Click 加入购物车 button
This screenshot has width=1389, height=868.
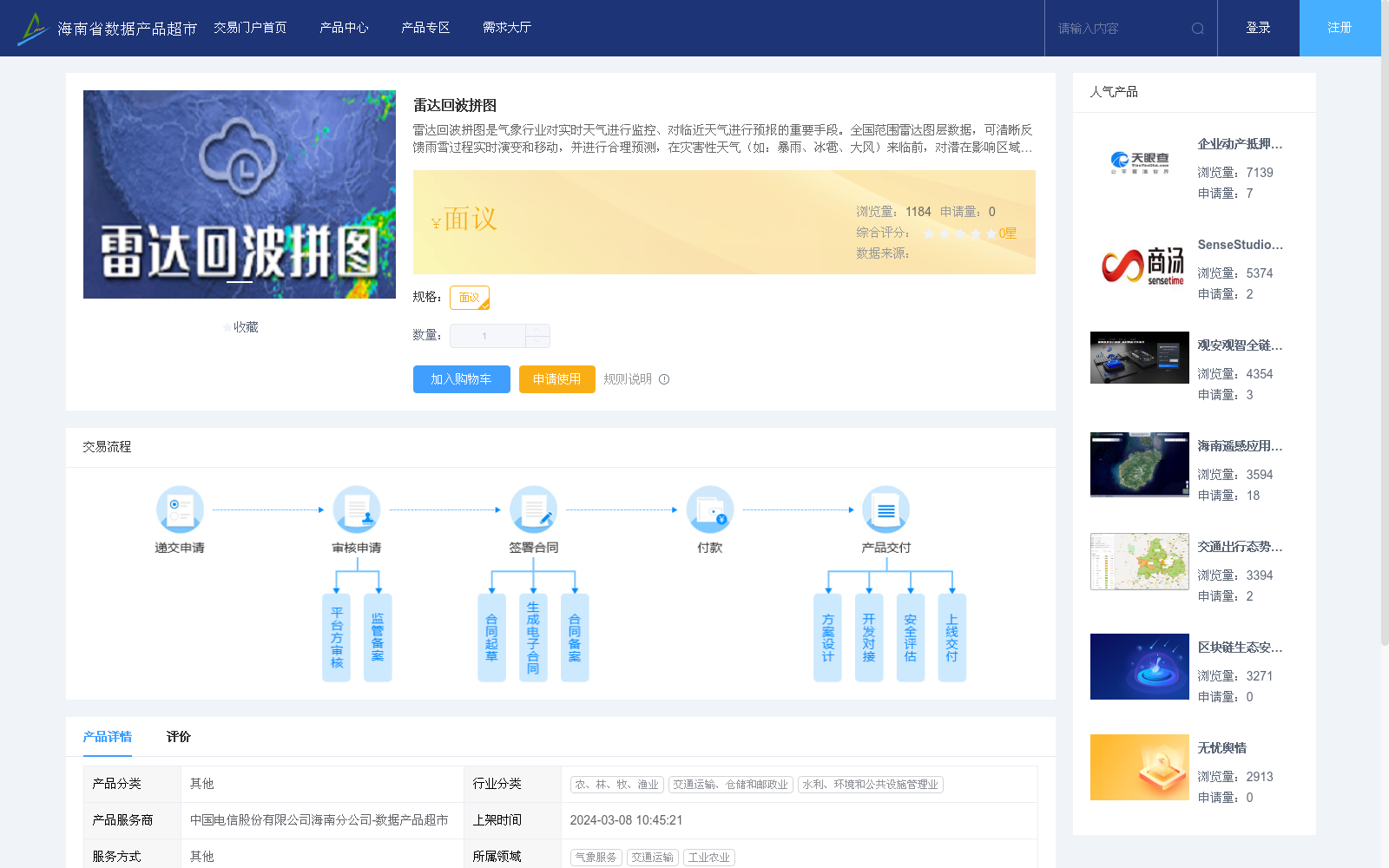point(462,379)
